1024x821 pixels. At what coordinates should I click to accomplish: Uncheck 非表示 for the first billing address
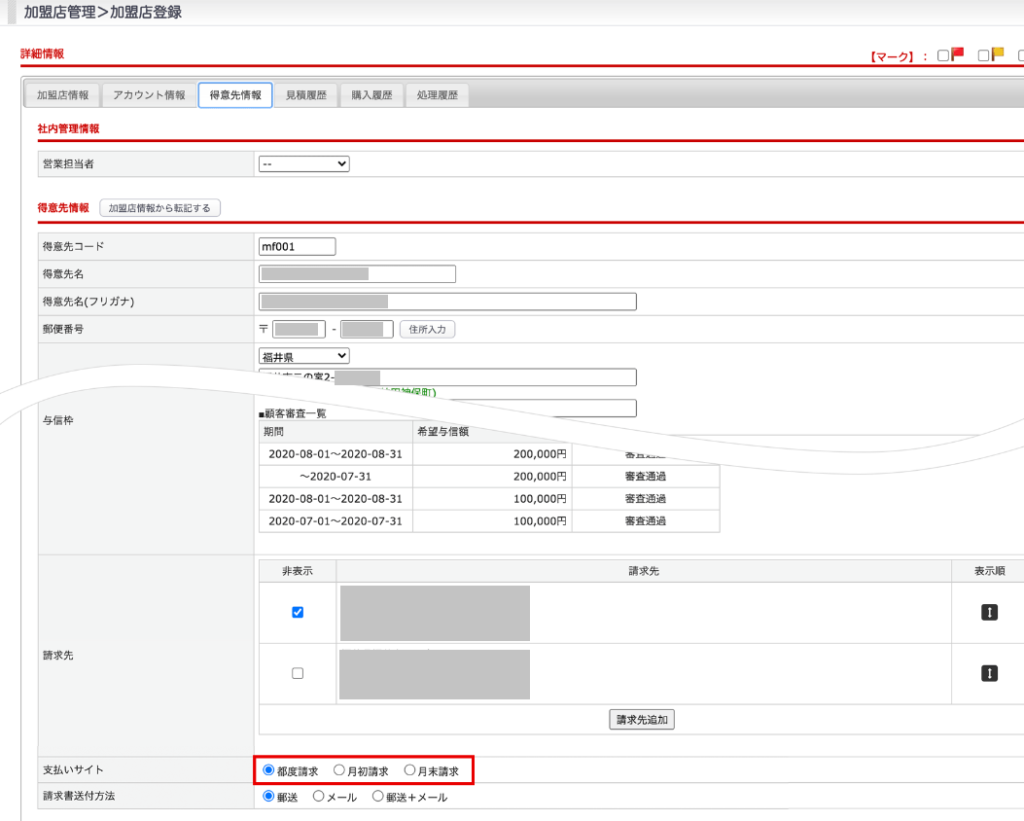297,613
